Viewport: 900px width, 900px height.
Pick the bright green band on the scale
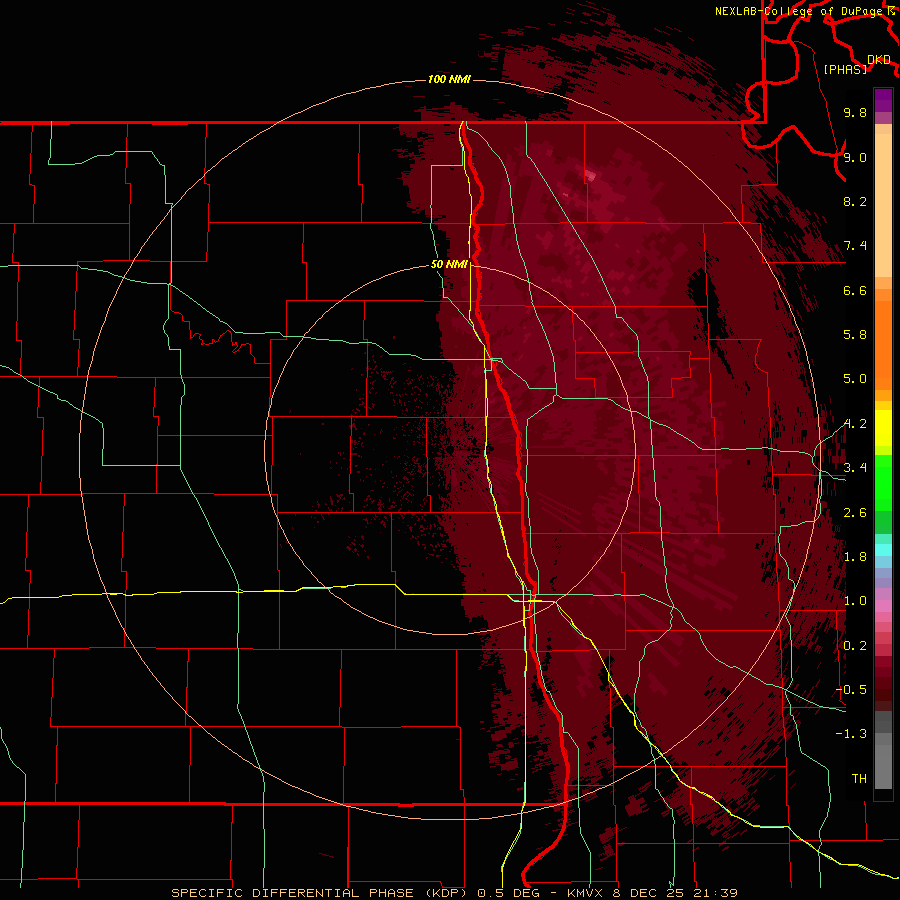pyautogui.click(x=883, y=485)
